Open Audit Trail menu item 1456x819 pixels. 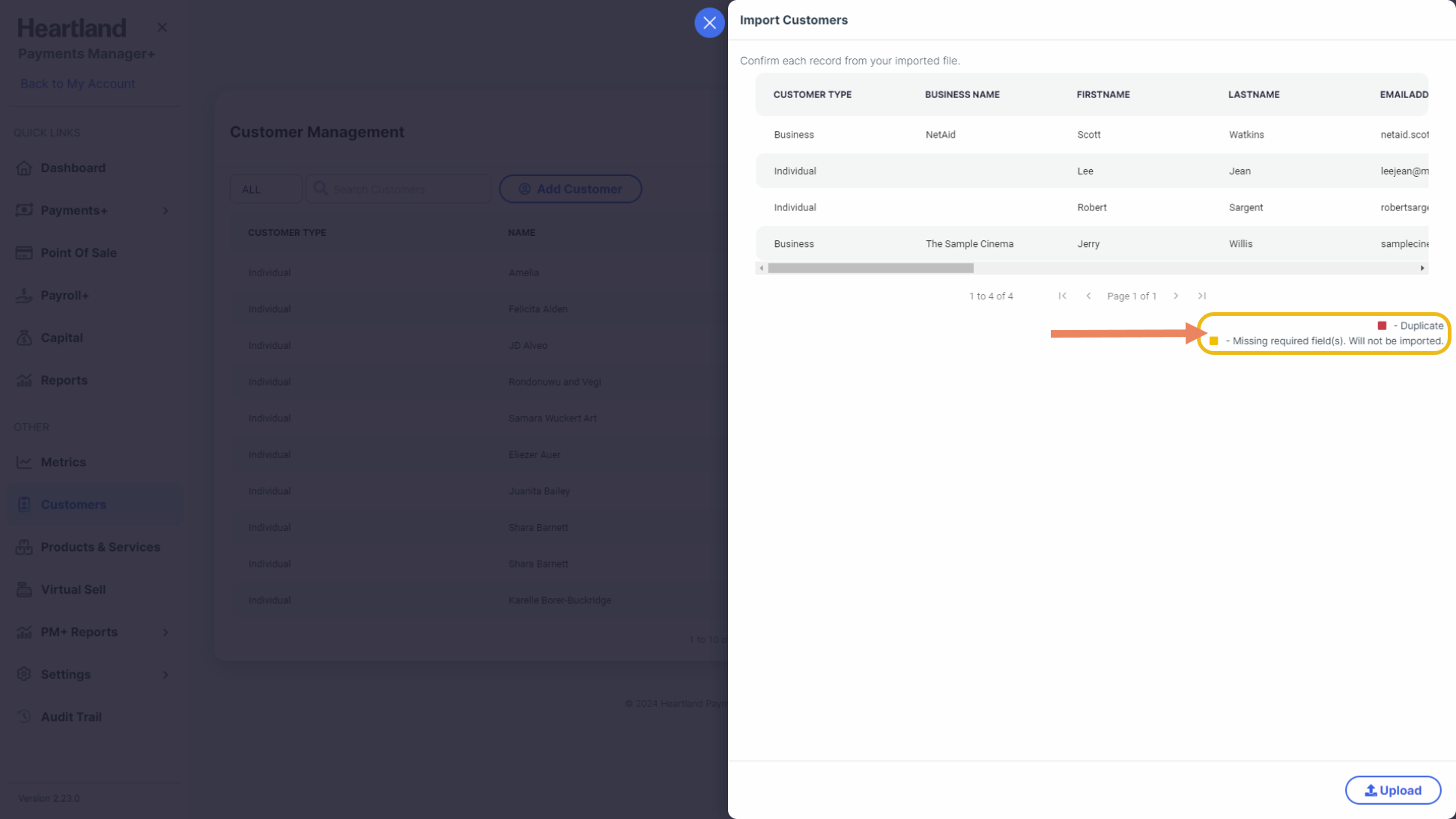[x=71, y=717]
